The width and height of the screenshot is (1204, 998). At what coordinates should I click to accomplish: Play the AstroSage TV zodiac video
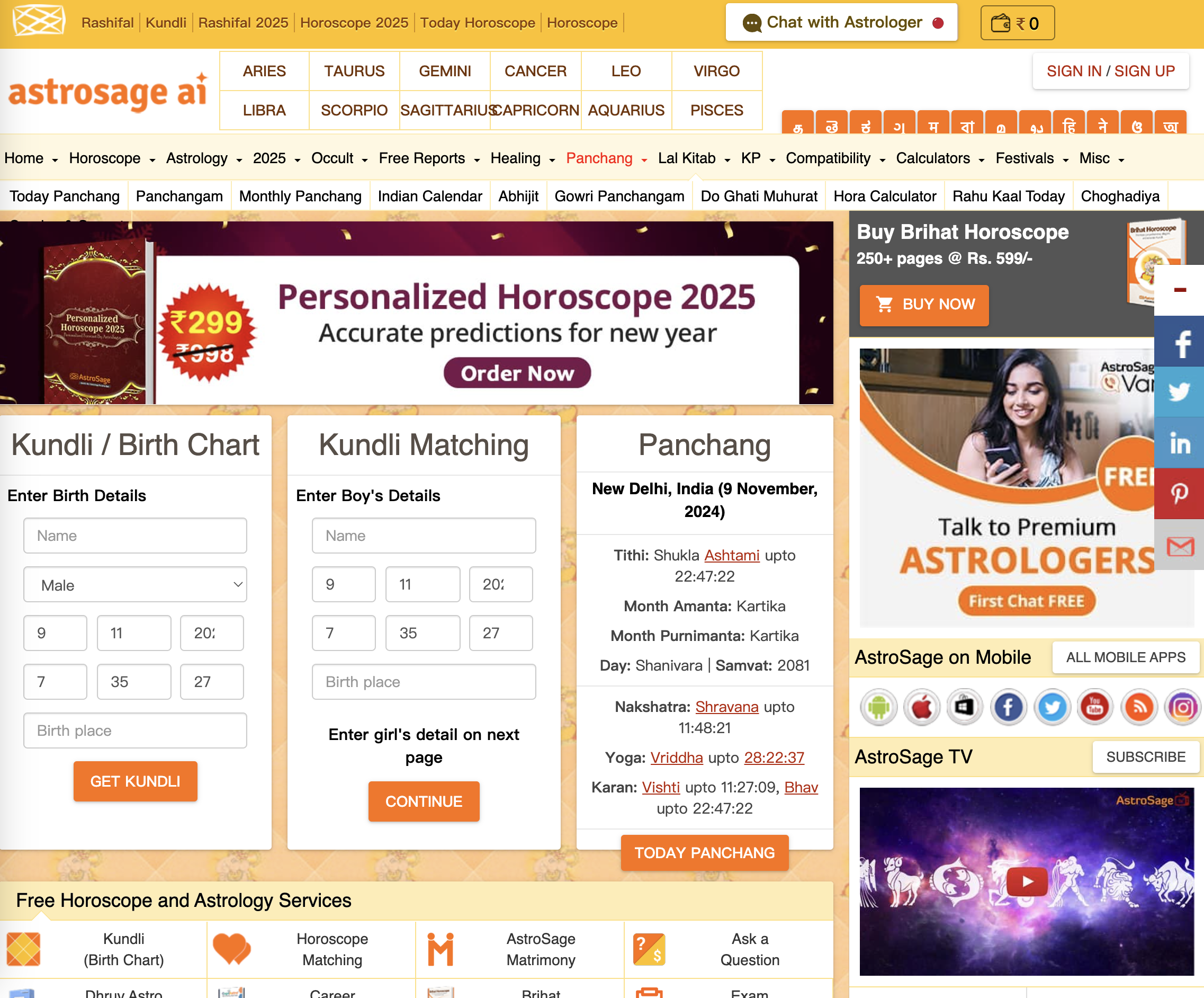pos(1026,881)
